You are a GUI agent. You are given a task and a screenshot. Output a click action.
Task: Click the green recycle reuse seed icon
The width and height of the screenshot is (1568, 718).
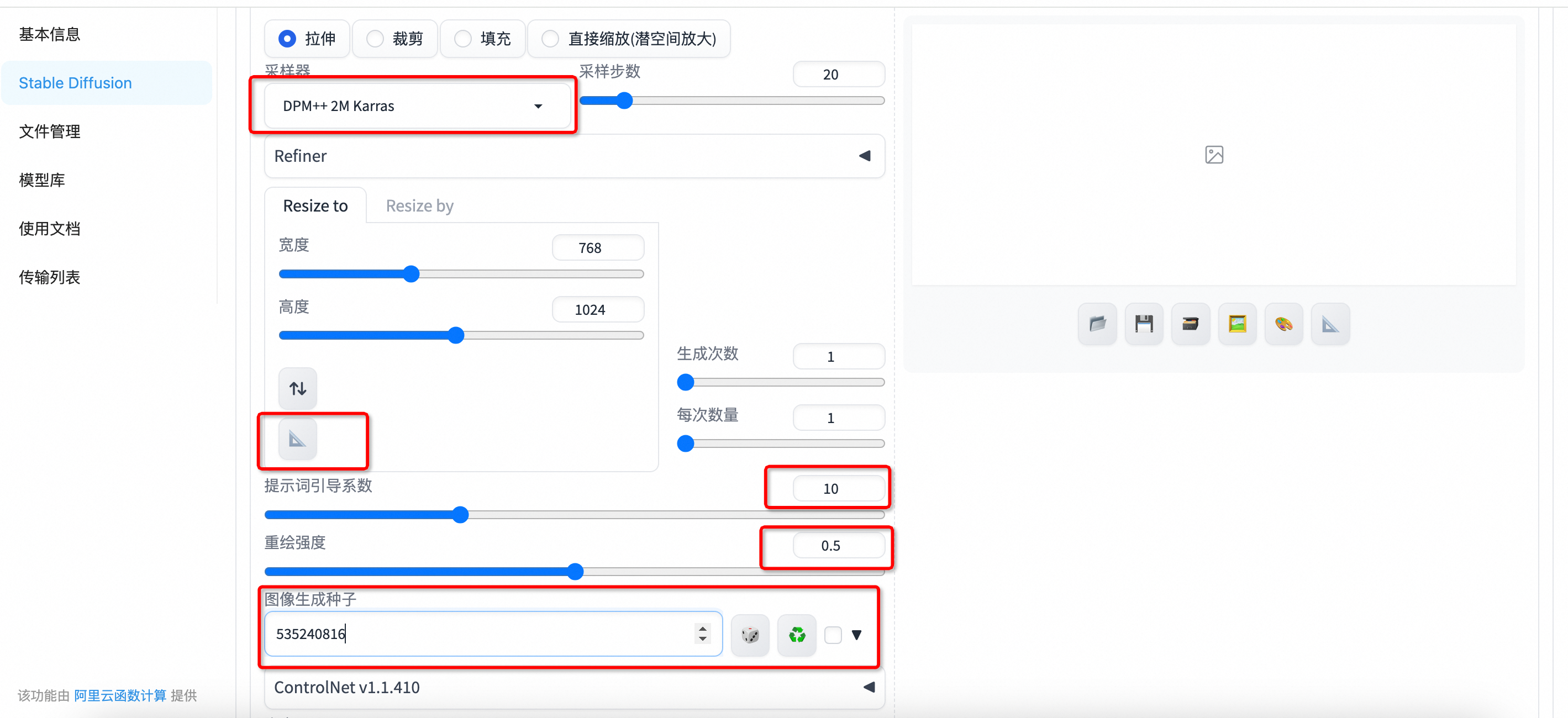point(796,635)
